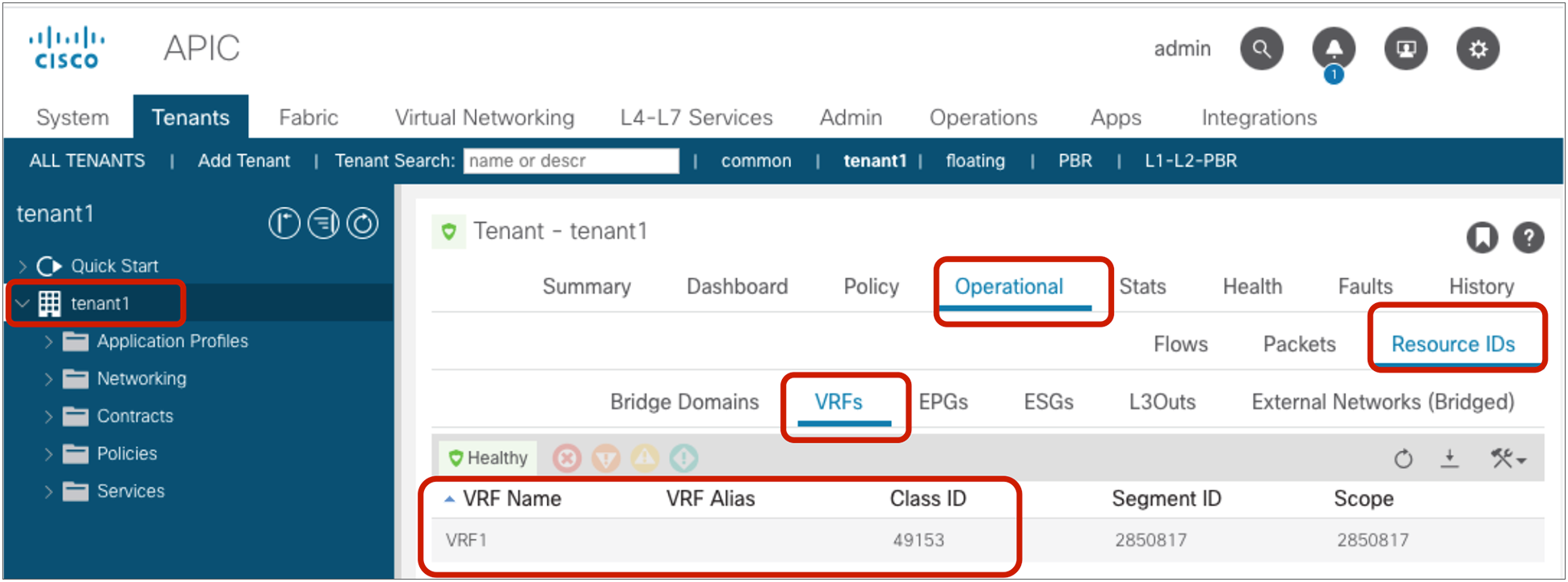Show the Bridge Domains tab
Screen dimensions: 1568x582
click(684, 403)
